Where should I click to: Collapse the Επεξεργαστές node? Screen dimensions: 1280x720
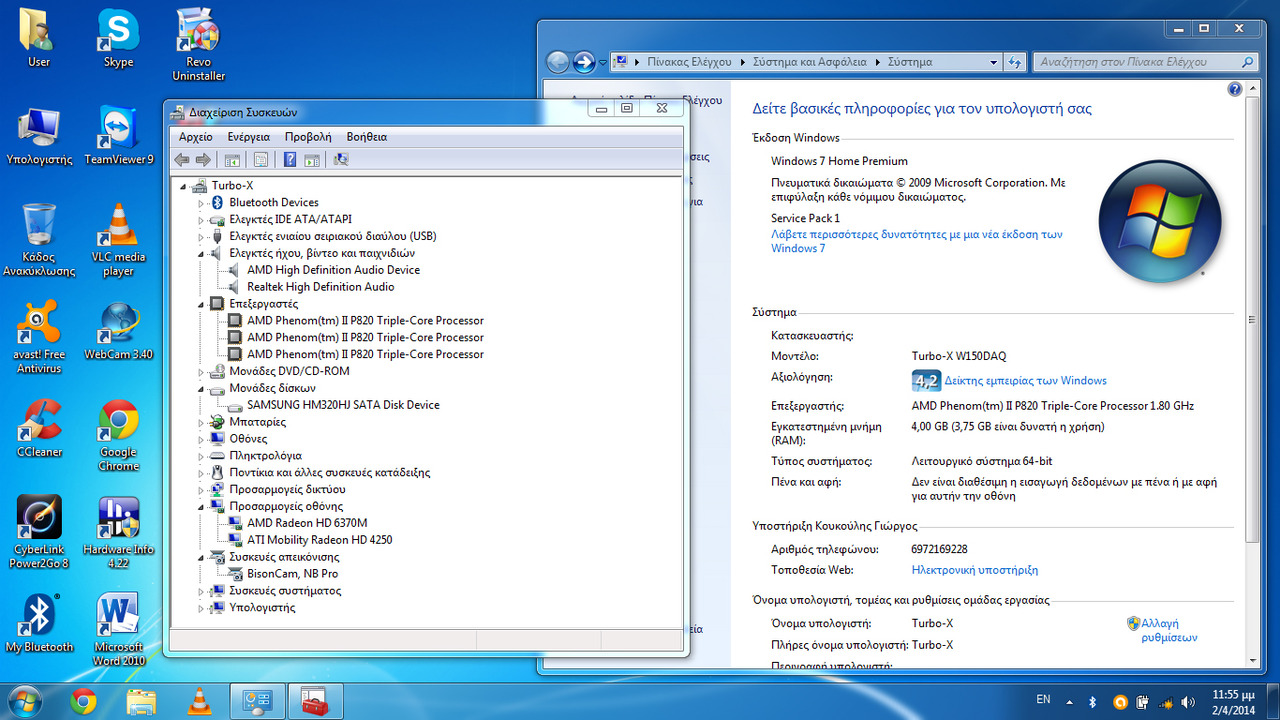coord(201,304)
